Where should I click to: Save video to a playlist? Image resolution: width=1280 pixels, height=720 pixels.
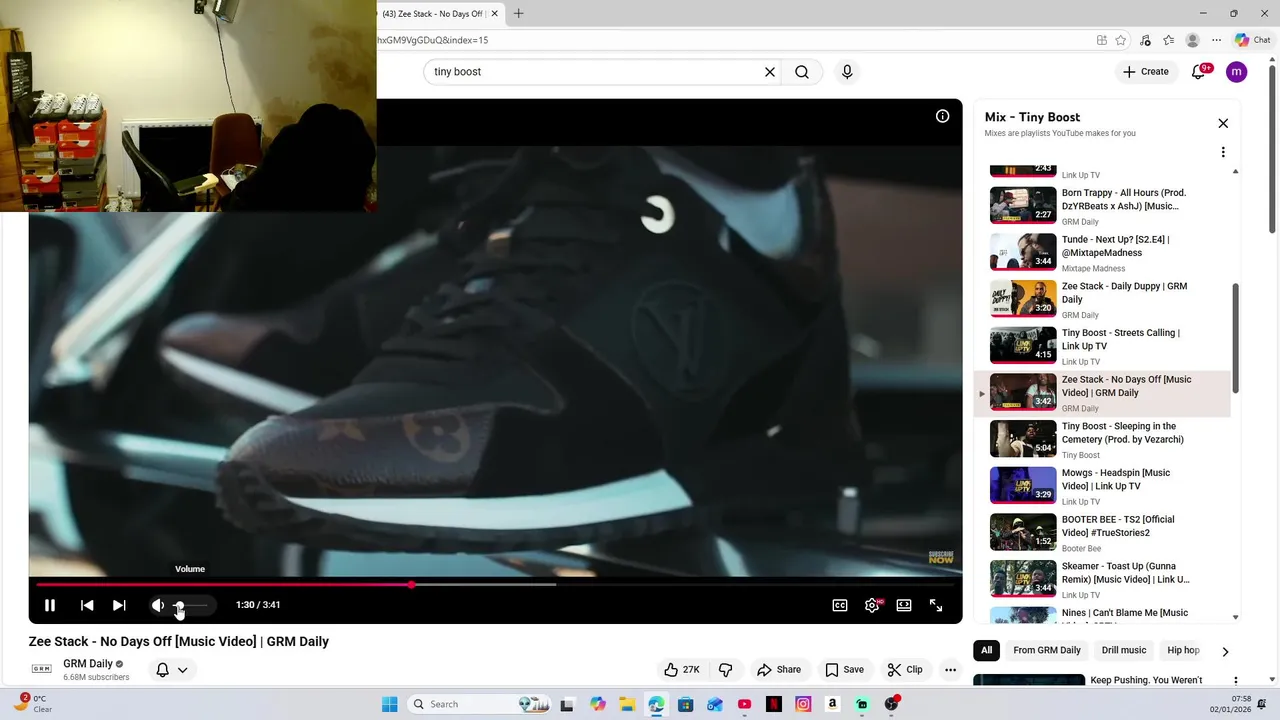coord(845,670)
